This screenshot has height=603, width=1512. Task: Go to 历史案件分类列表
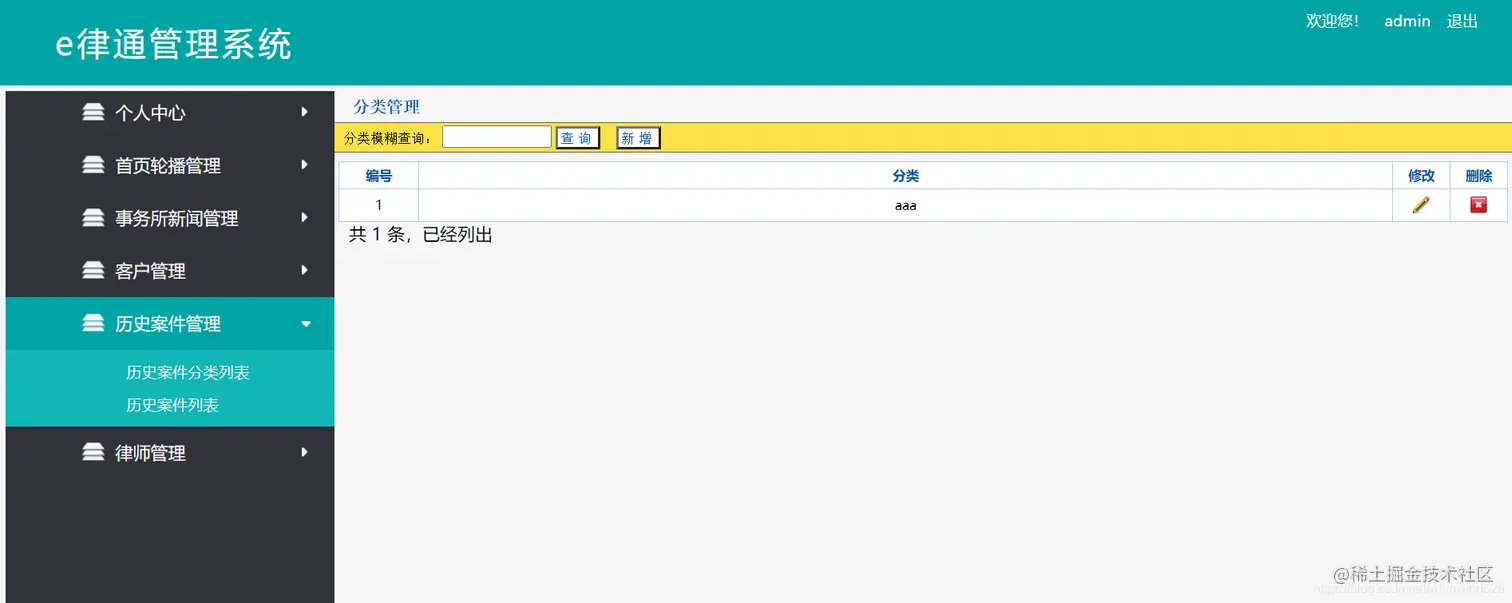coord(187,372)
